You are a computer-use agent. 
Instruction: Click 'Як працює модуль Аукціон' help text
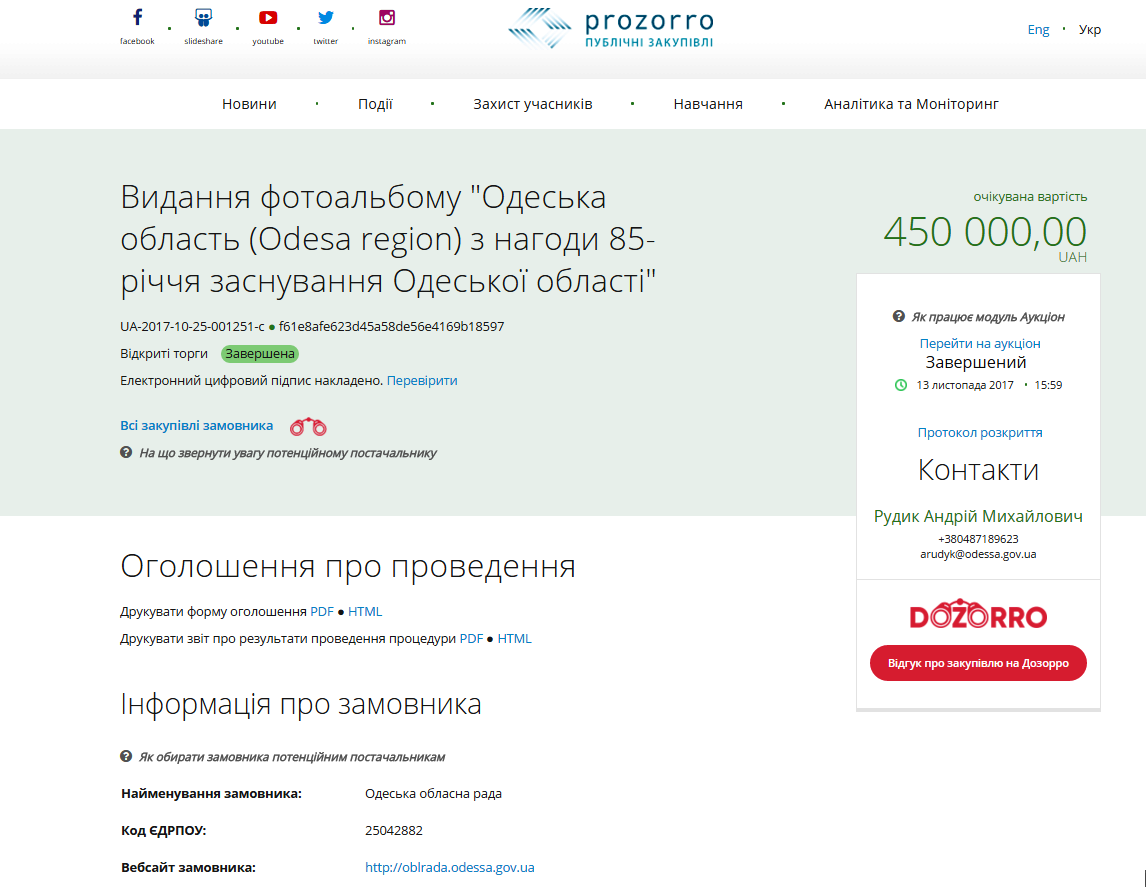pyautogui.click(x=987, y=317)
